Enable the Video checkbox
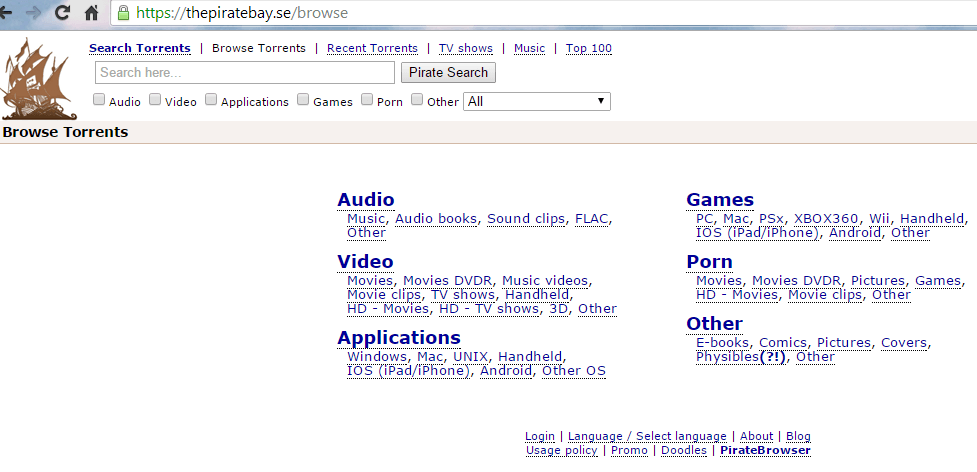The width and height of the screenshot is (977, 472). [155, 99]
